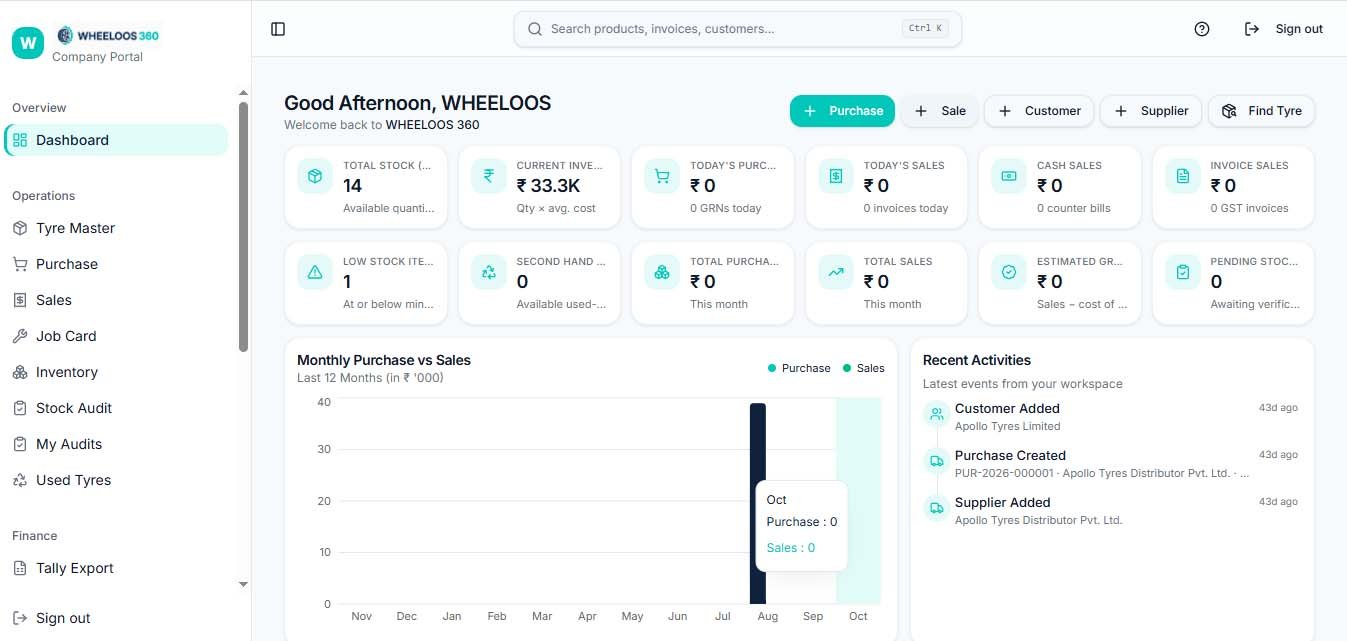Click the Company Portal label
This screenshot has height=641, width=1347.
tap(97, 57)
